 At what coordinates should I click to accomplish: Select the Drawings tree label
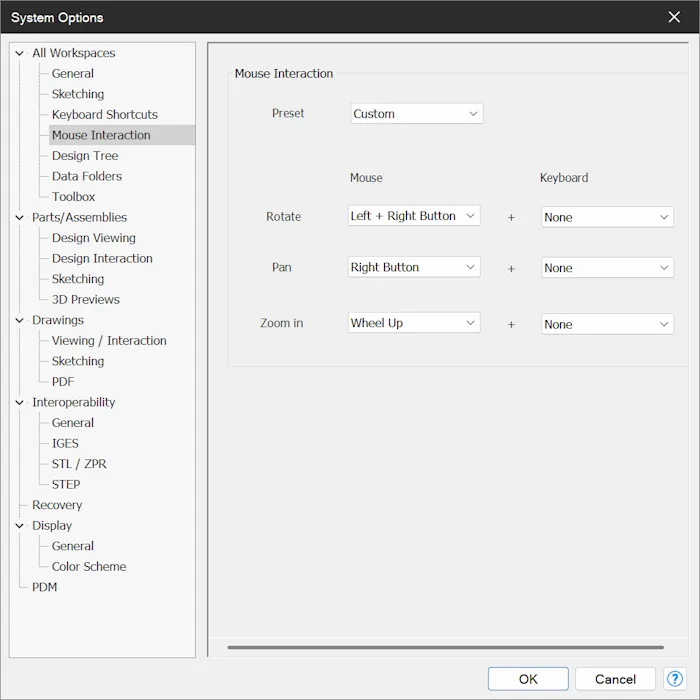58,320
